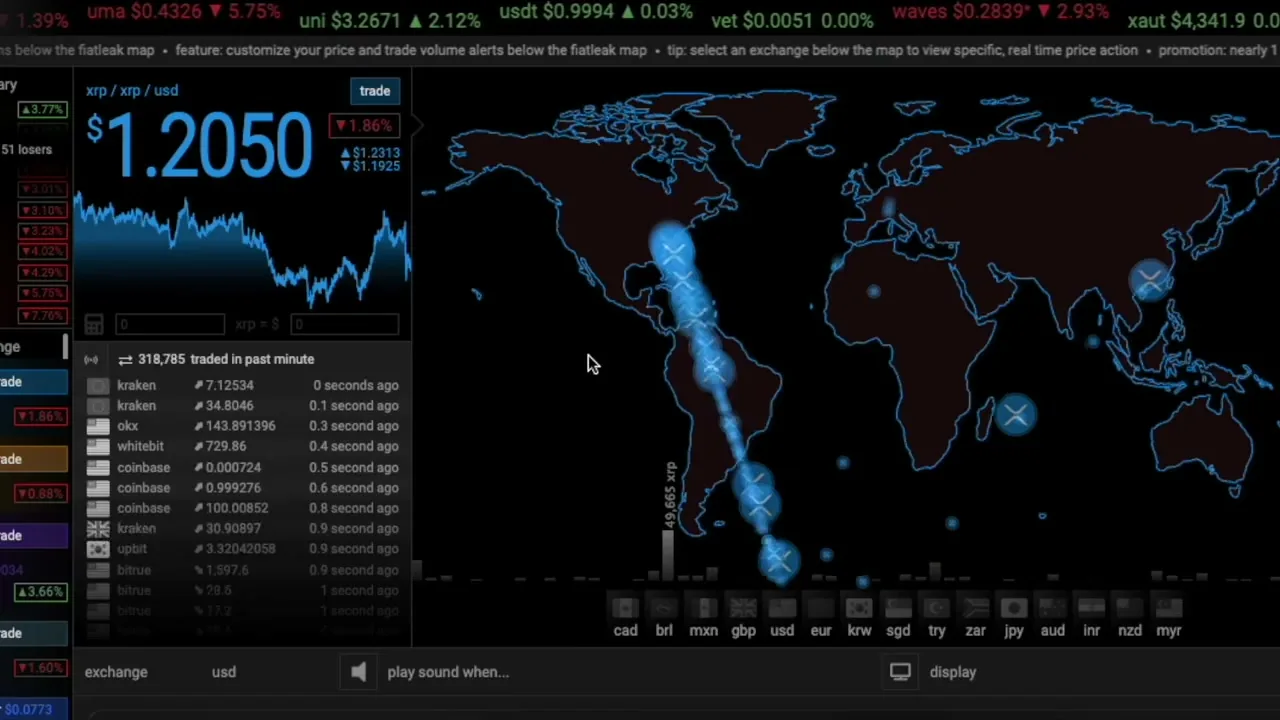Viewport: 1280px width, 720px height.
Task: Click the coinbase 0.999276 trade row
Action: pos(243,487)
